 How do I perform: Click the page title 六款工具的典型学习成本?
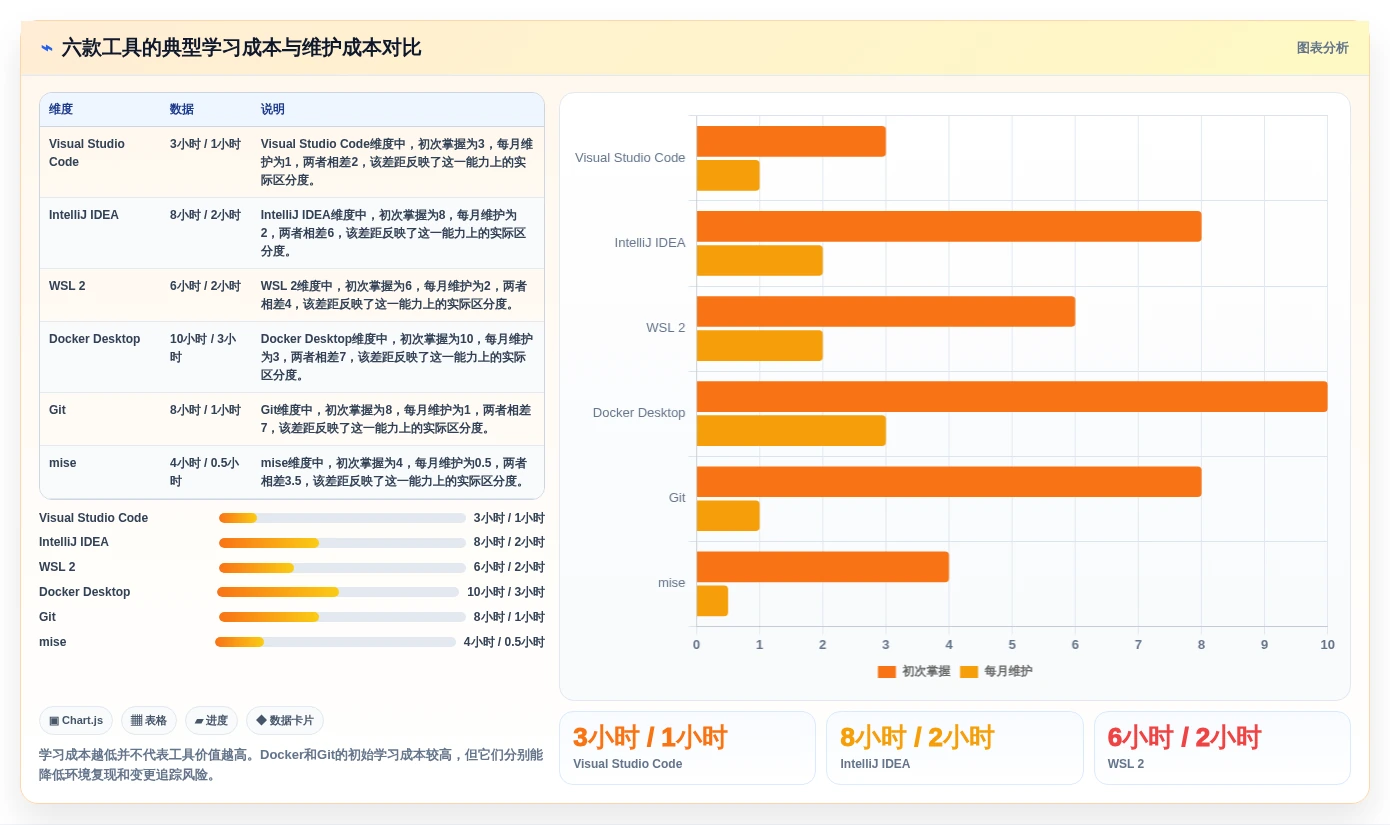click(x=241, y=48)
